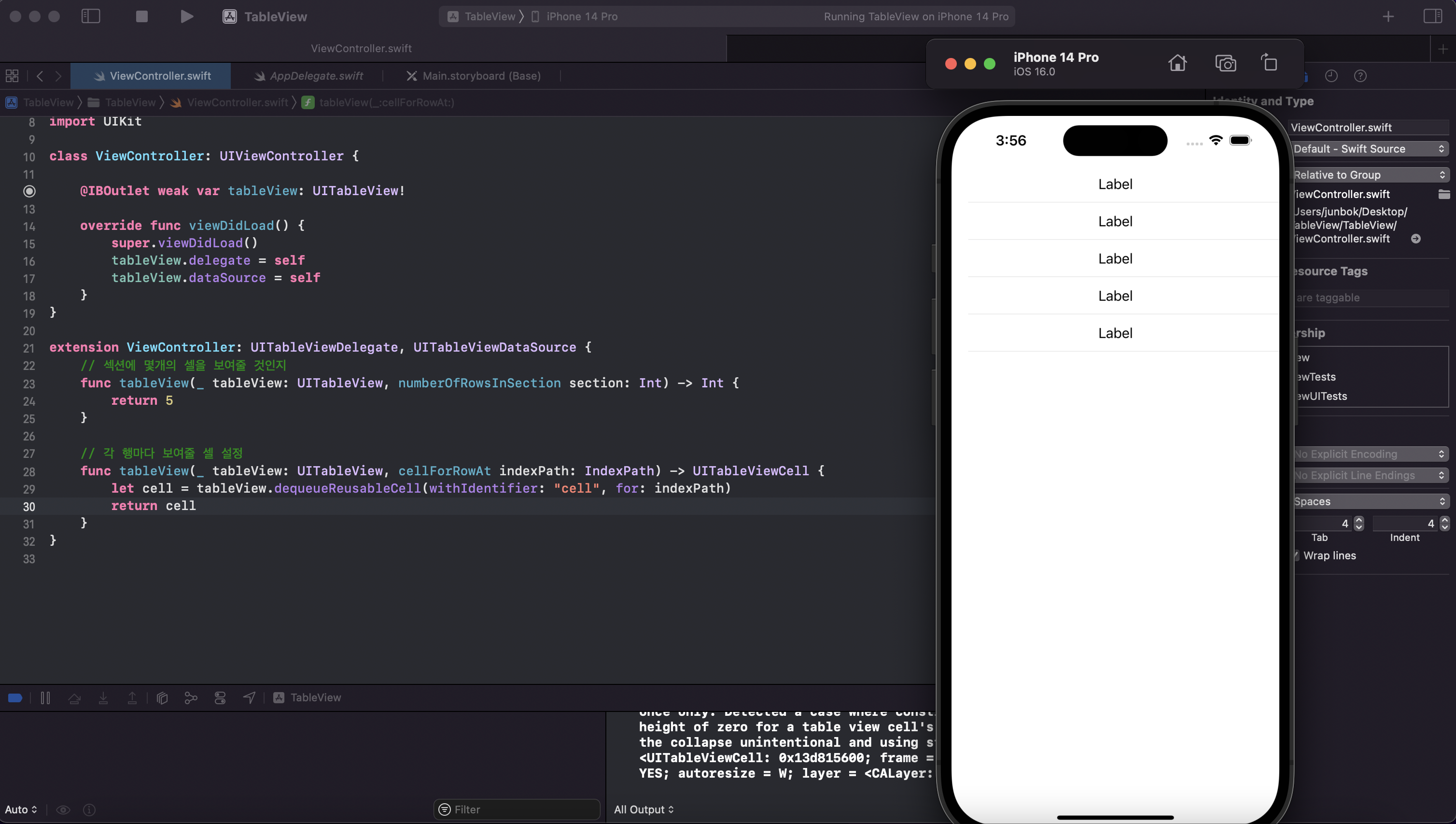Click the Run play button

pos(187,16)
